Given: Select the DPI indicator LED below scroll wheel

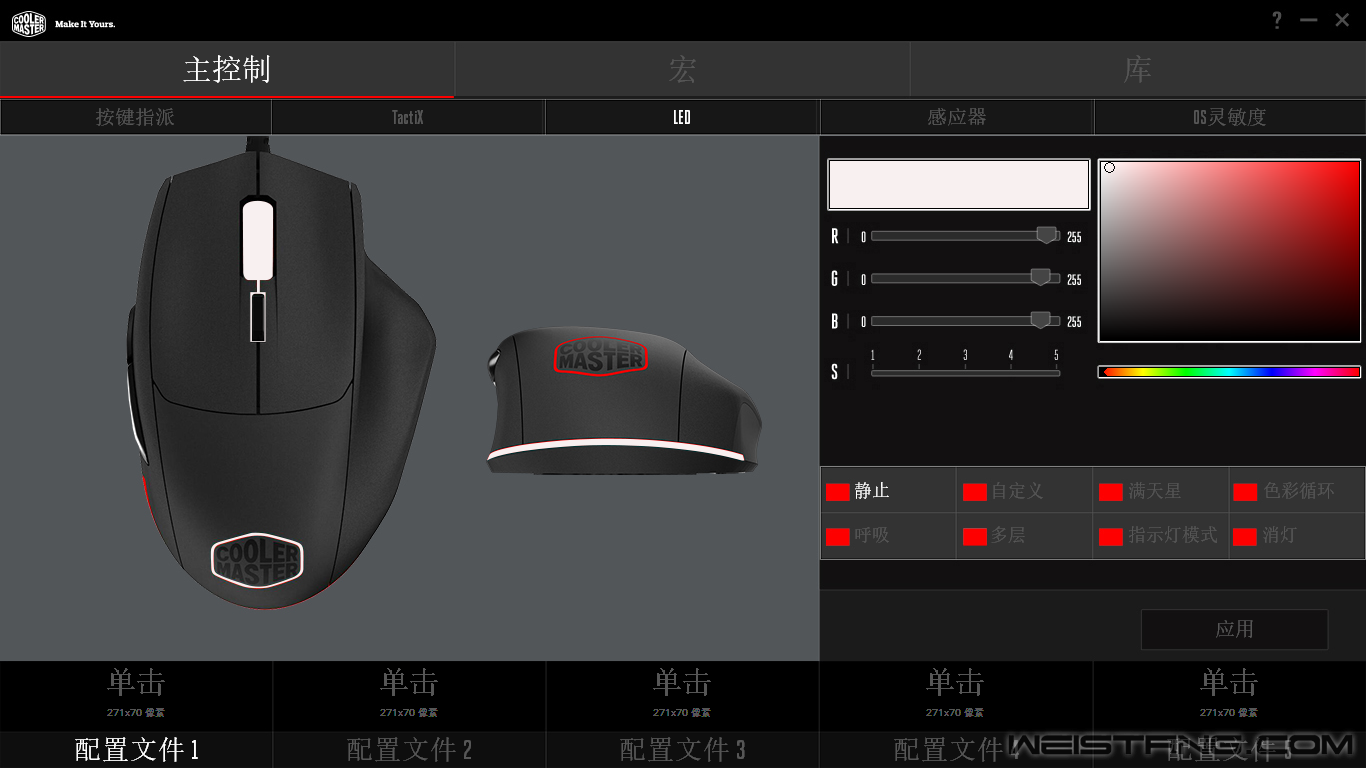Looking at the screenshot, I should [x=258, y=317].
